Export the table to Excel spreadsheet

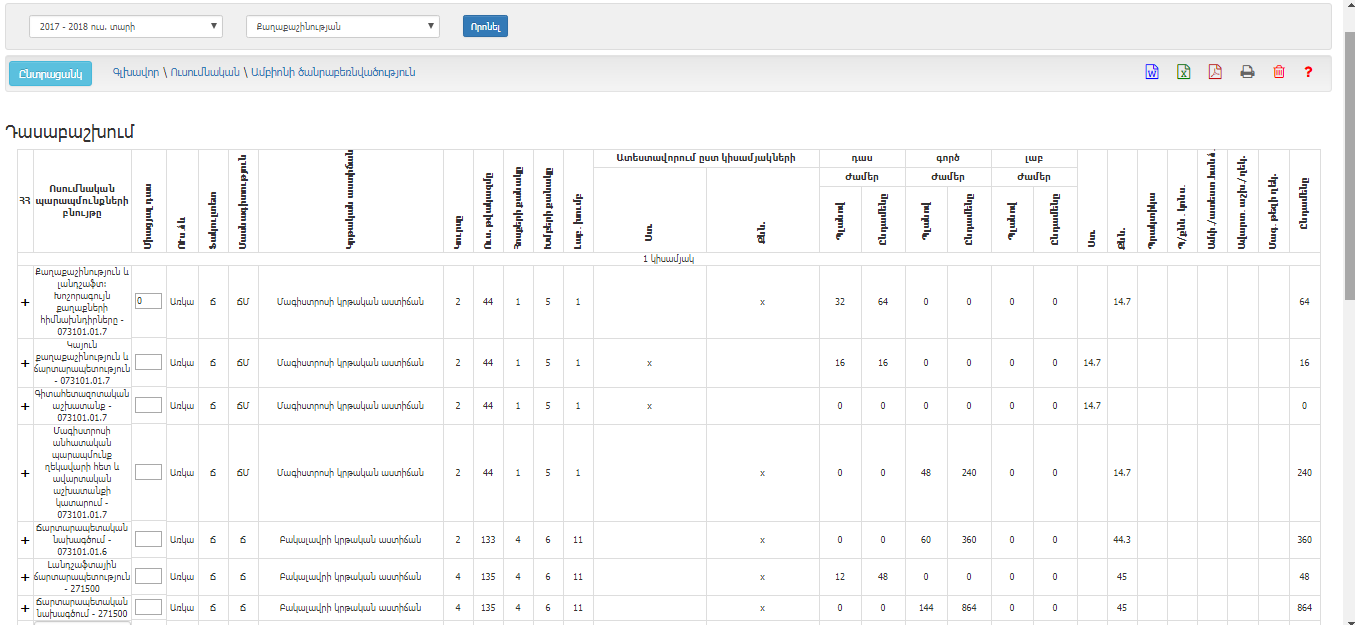(1184, 72)
